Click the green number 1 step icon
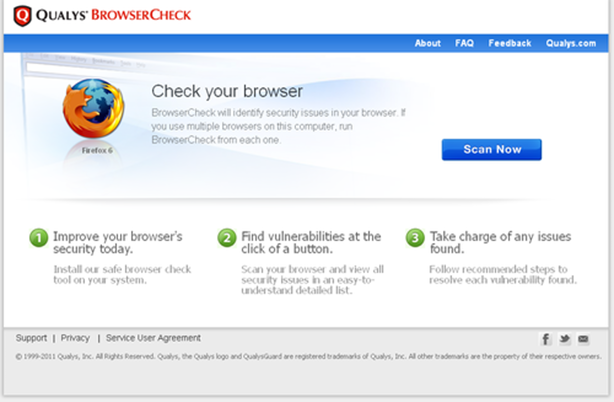The image size is (614, 402). (x=39, y=238)
